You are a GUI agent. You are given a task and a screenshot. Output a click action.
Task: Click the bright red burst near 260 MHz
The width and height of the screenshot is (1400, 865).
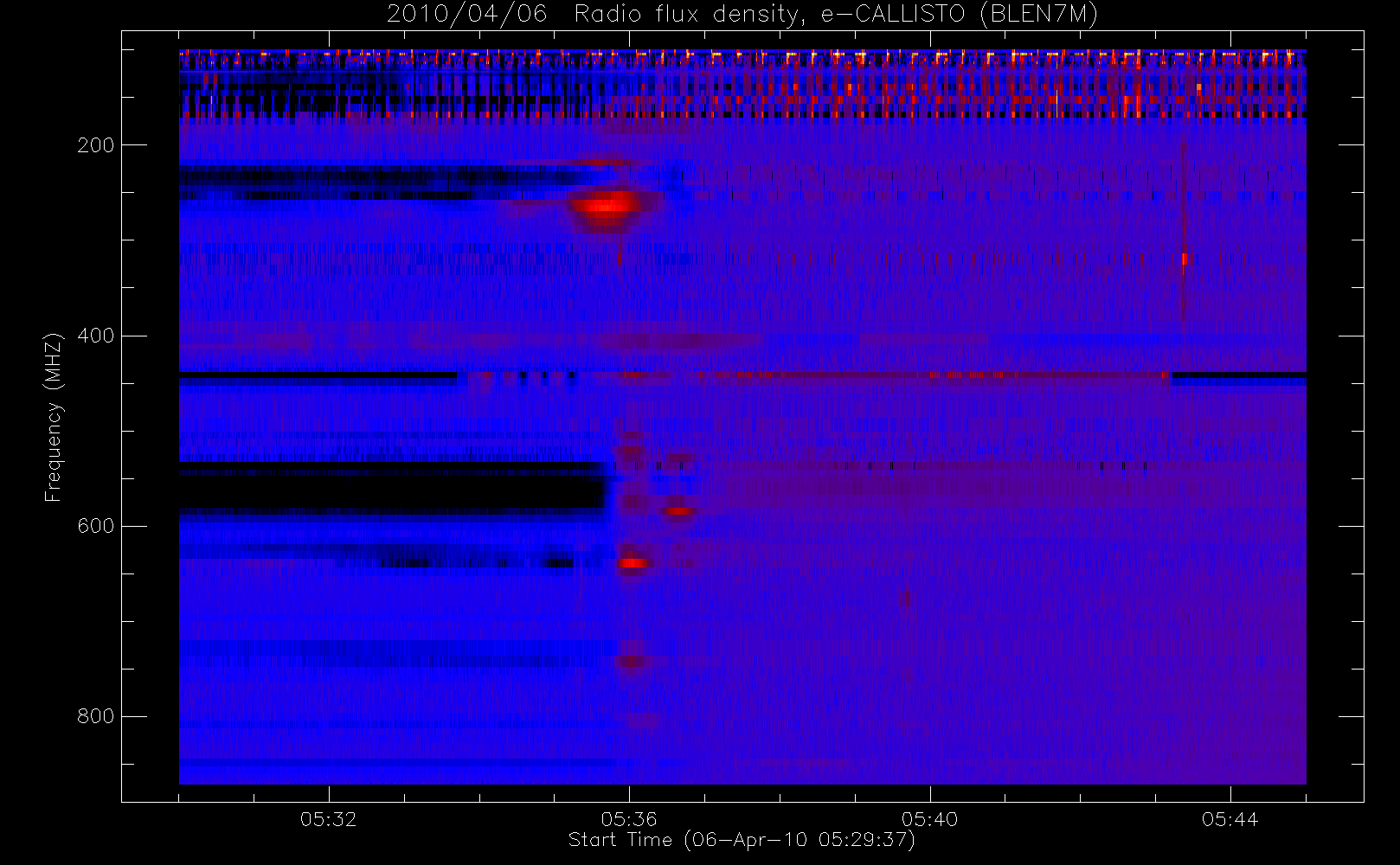[606, 206]
